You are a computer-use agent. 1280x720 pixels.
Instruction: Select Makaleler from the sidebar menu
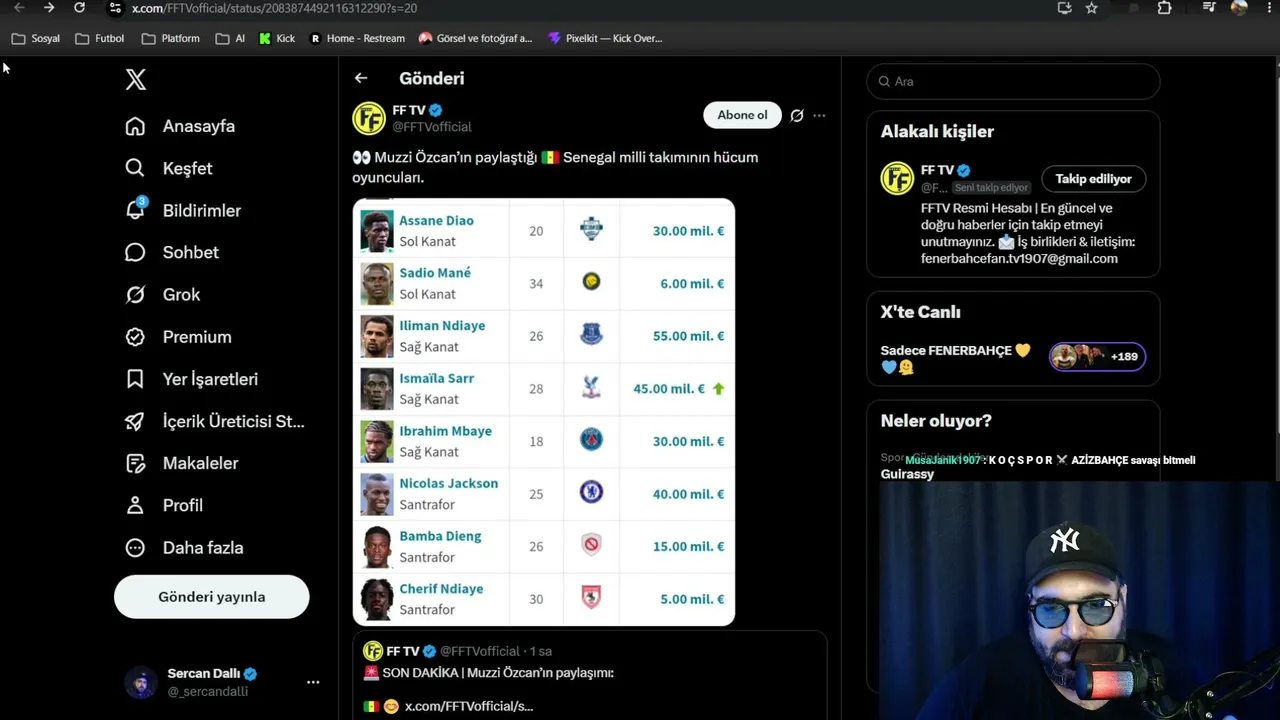pos(200,463)
